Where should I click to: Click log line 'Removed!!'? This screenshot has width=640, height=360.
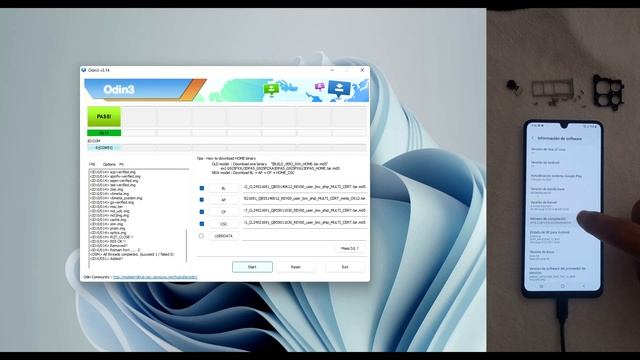coord(108,246)
